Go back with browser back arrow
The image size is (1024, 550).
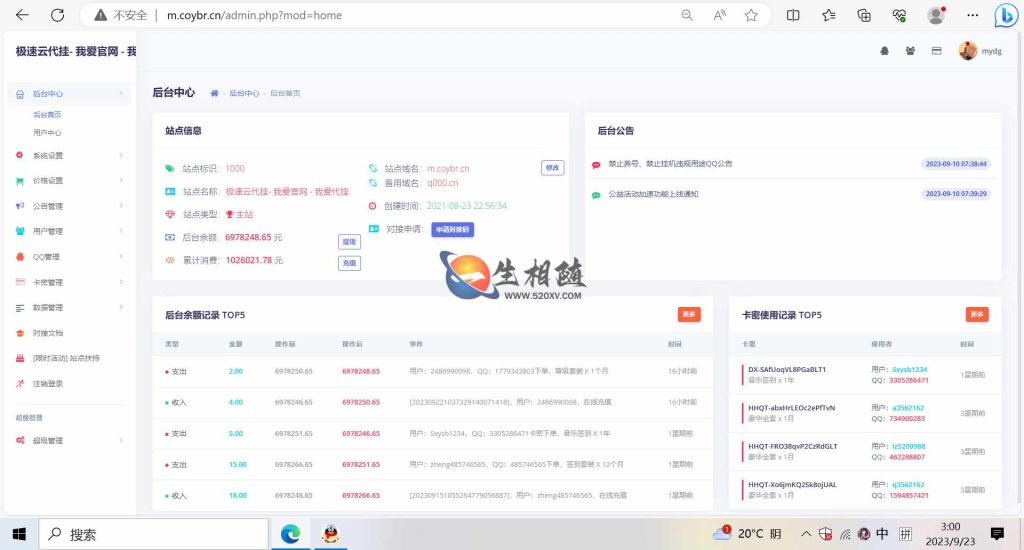22,15
